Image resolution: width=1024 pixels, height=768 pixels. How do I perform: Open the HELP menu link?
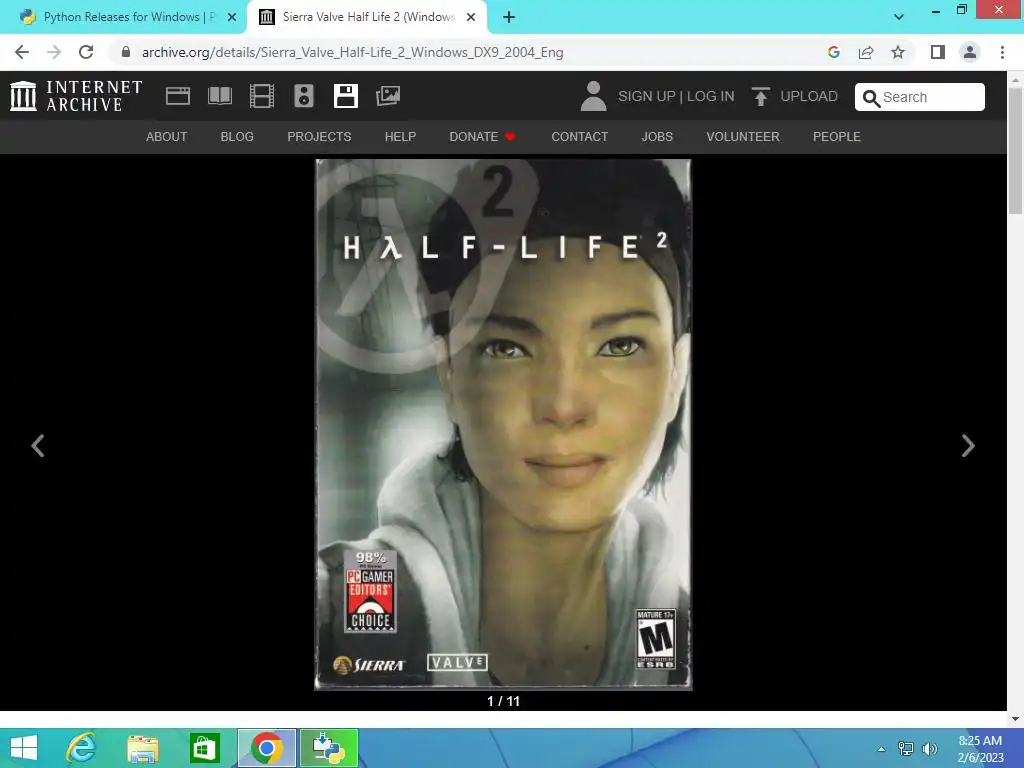[x=400, y=136]
